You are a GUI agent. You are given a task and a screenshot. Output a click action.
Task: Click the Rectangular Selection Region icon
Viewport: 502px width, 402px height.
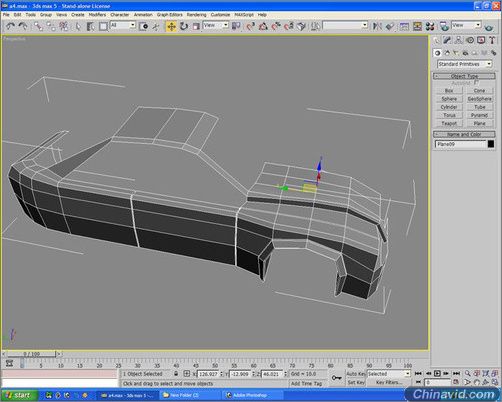(103, 26)
